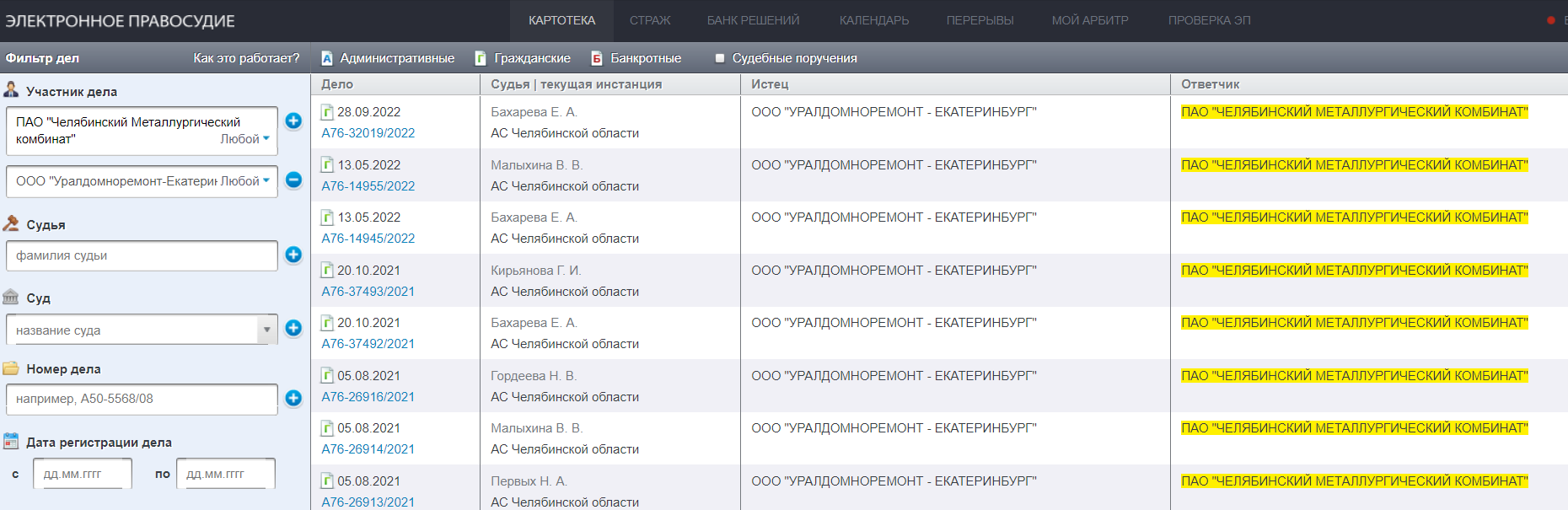Open case А76-26916/2021

click(x=368, y=397)
